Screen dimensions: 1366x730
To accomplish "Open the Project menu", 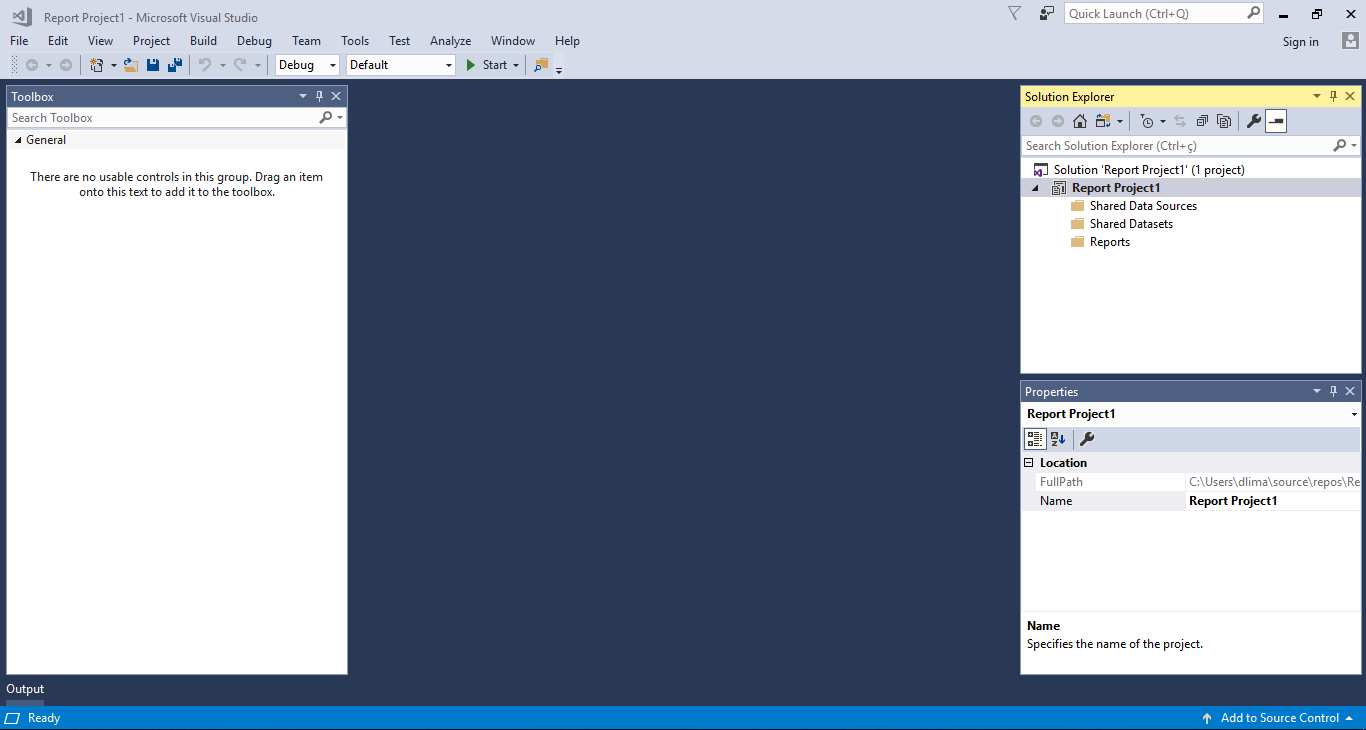I will click(151, 41).
